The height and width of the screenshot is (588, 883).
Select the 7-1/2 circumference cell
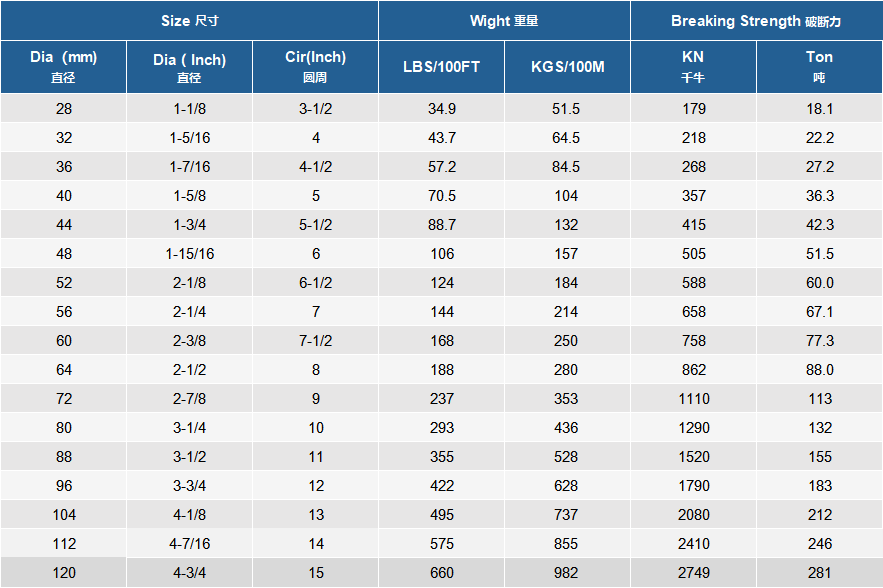315,341
